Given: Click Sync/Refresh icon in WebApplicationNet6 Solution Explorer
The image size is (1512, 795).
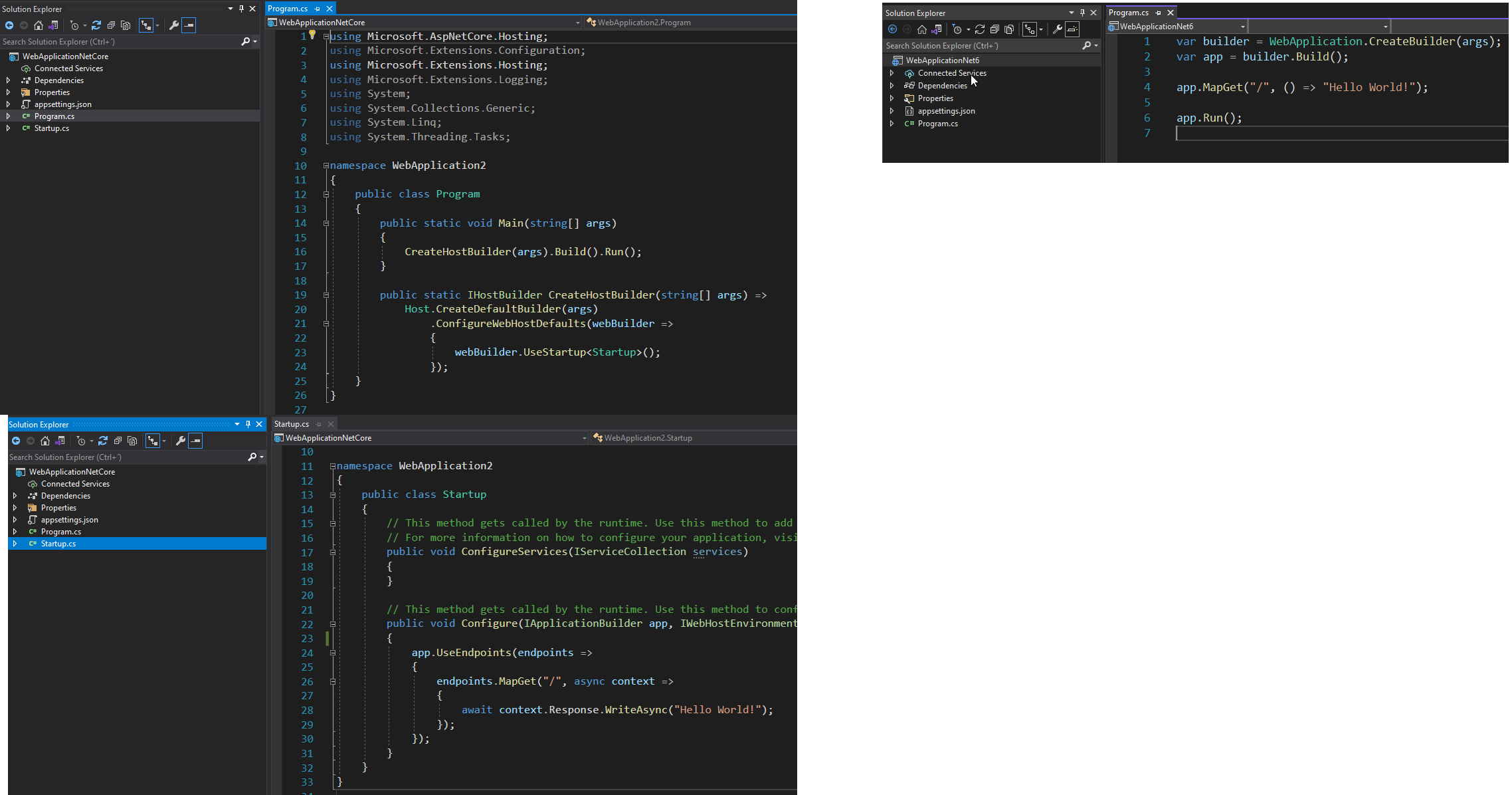Looking at the screenshot, I should click(980, 29).
